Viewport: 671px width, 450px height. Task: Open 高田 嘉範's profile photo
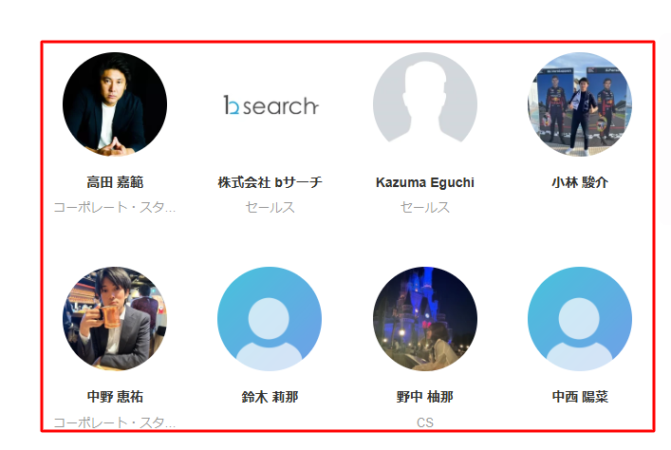click(115, 104)
